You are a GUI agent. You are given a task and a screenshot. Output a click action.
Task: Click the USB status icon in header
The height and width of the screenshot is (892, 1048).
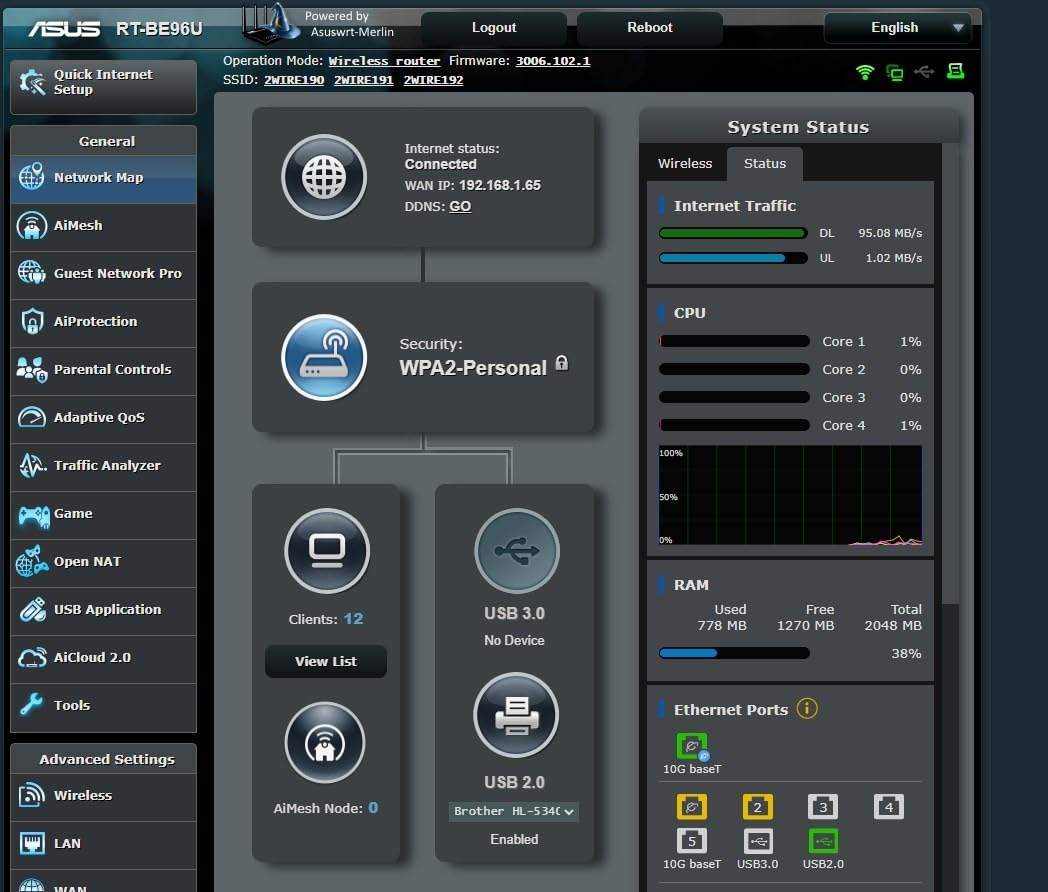924,71
